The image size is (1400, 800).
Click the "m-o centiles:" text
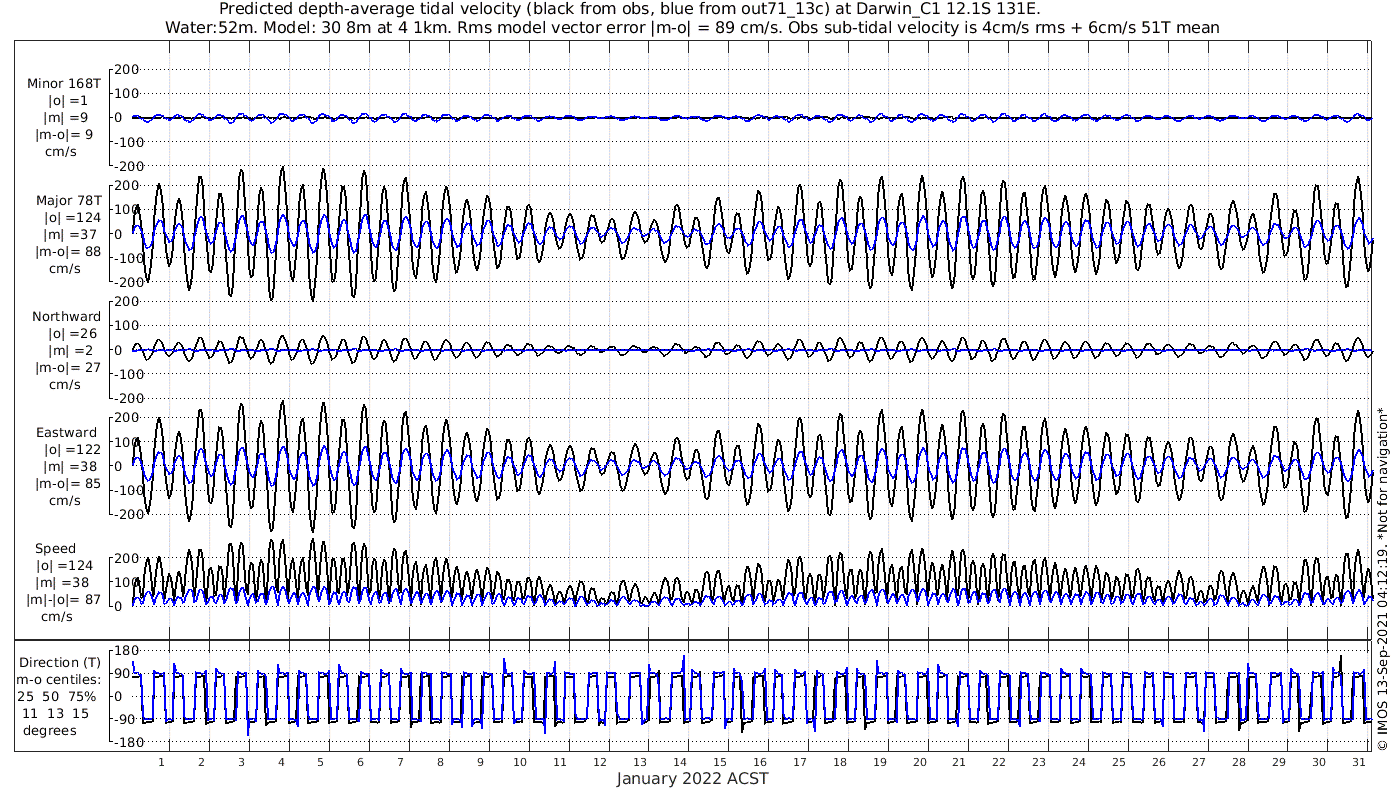[61, 680]
